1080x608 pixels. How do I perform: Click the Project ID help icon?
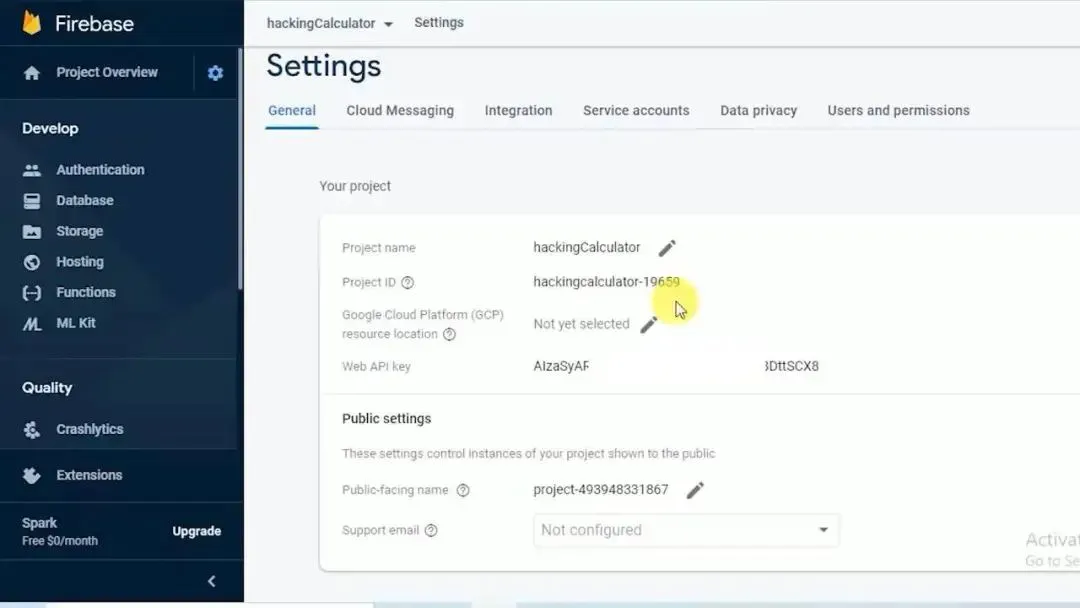tap(407, 283)
